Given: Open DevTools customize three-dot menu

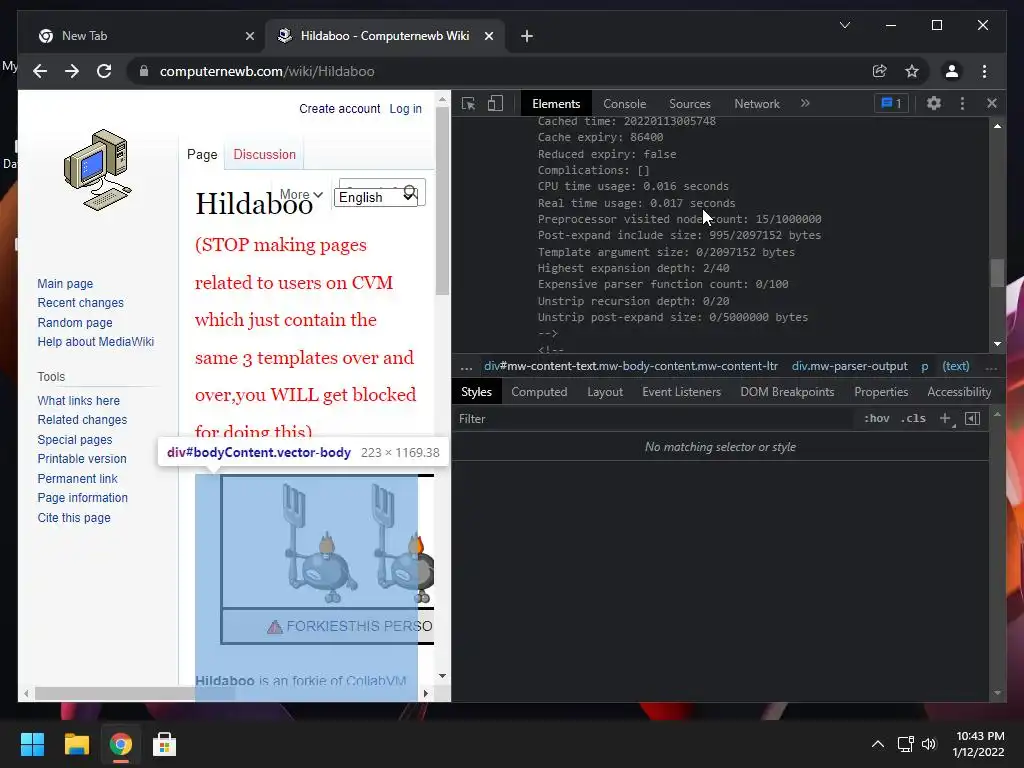Looking at the screenshot, I should pos(962,103).
